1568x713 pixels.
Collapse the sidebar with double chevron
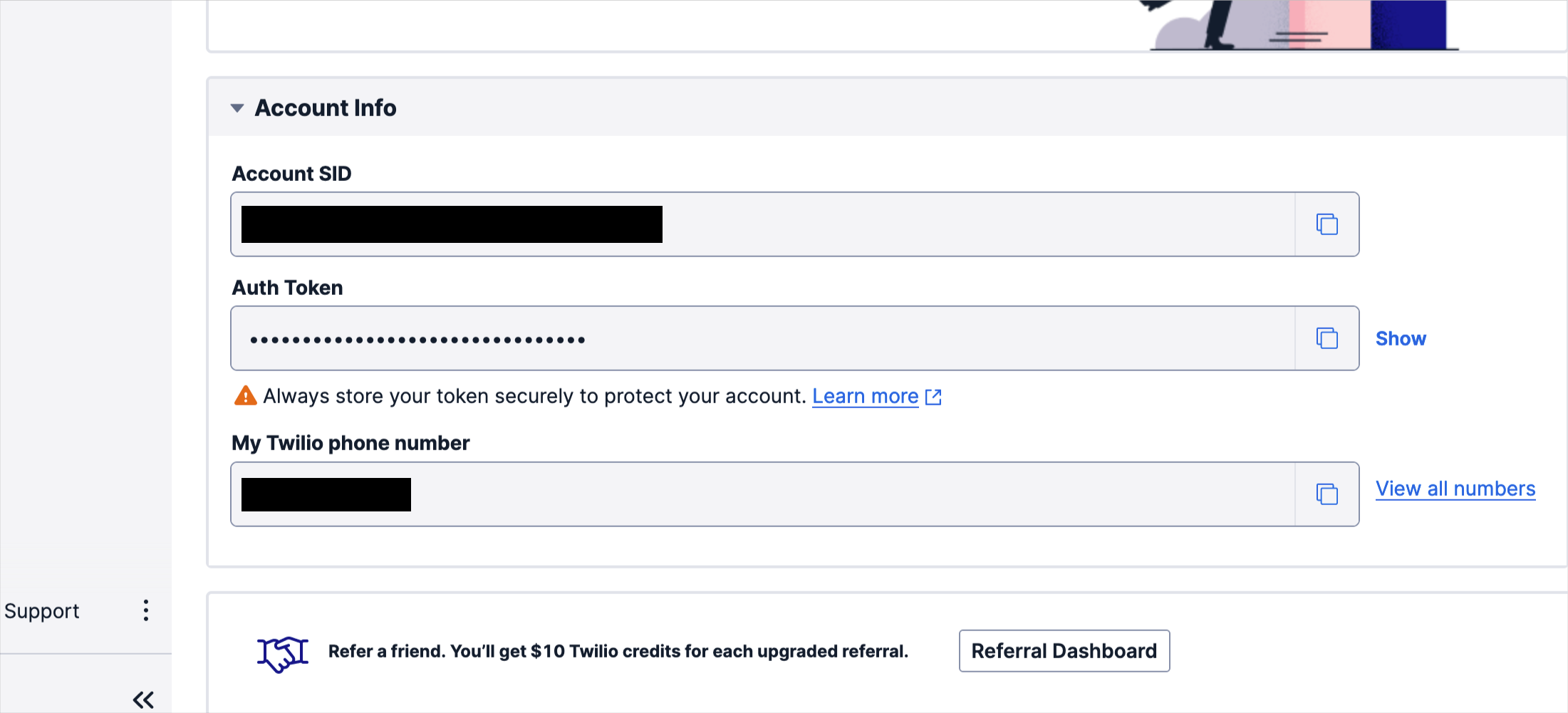pos(143,699)
